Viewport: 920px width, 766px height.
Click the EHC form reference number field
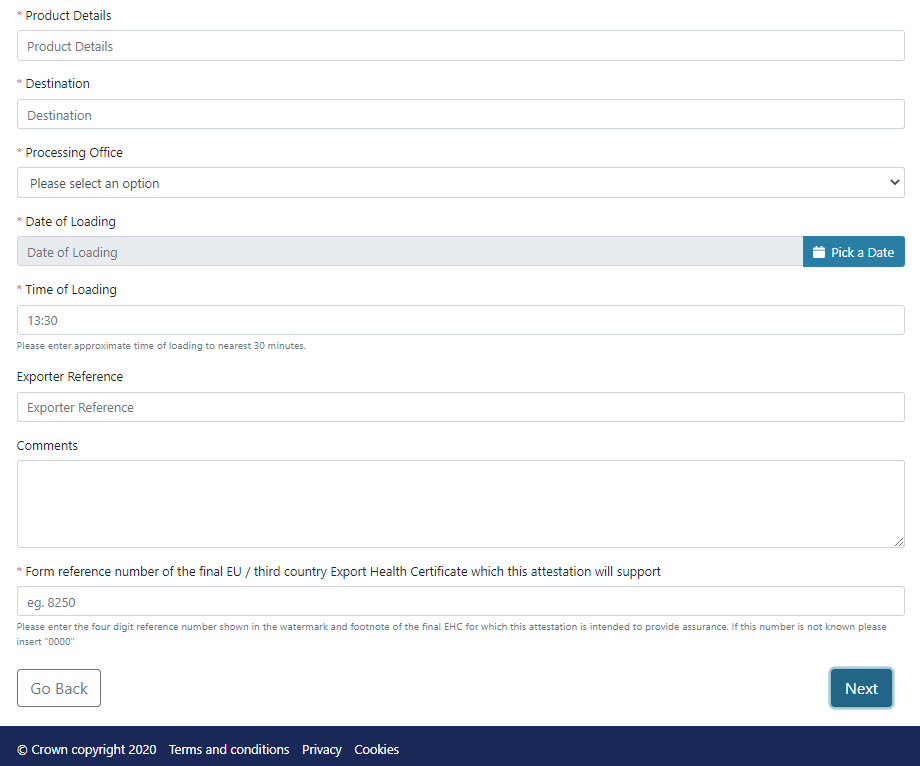(460, 601)
